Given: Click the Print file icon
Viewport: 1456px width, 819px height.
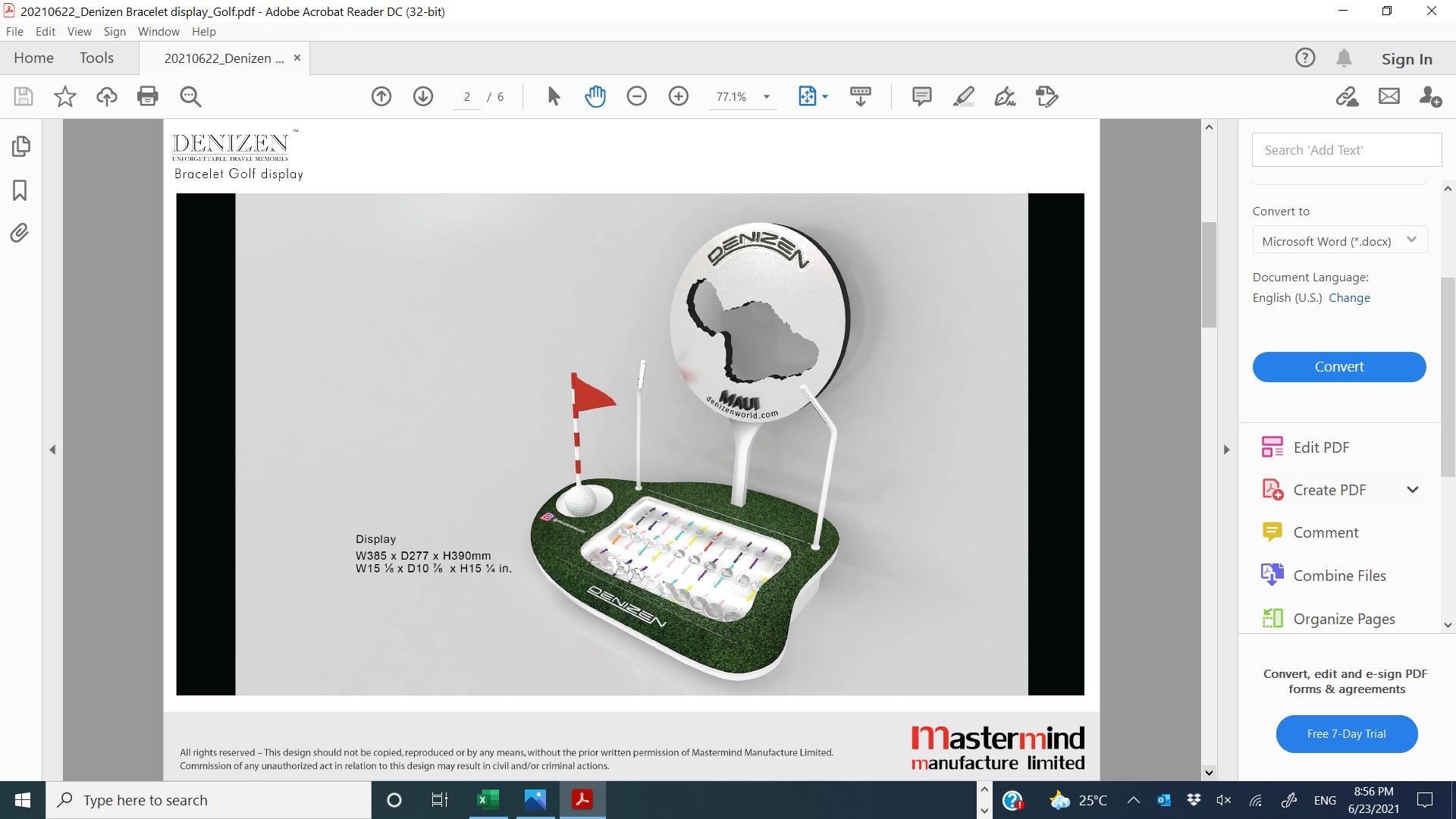Looking at the screenshot, I should (x=147, y=96).
